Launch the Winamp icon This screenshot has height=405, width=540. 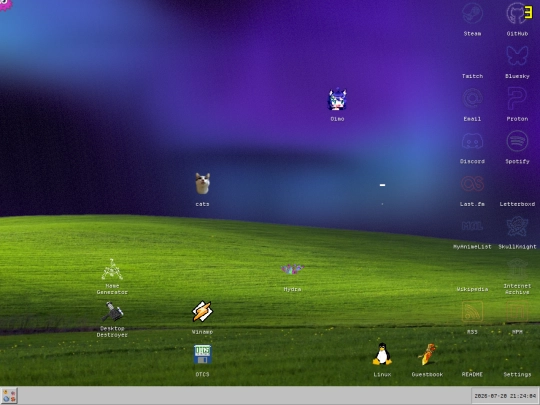(202, 311)
